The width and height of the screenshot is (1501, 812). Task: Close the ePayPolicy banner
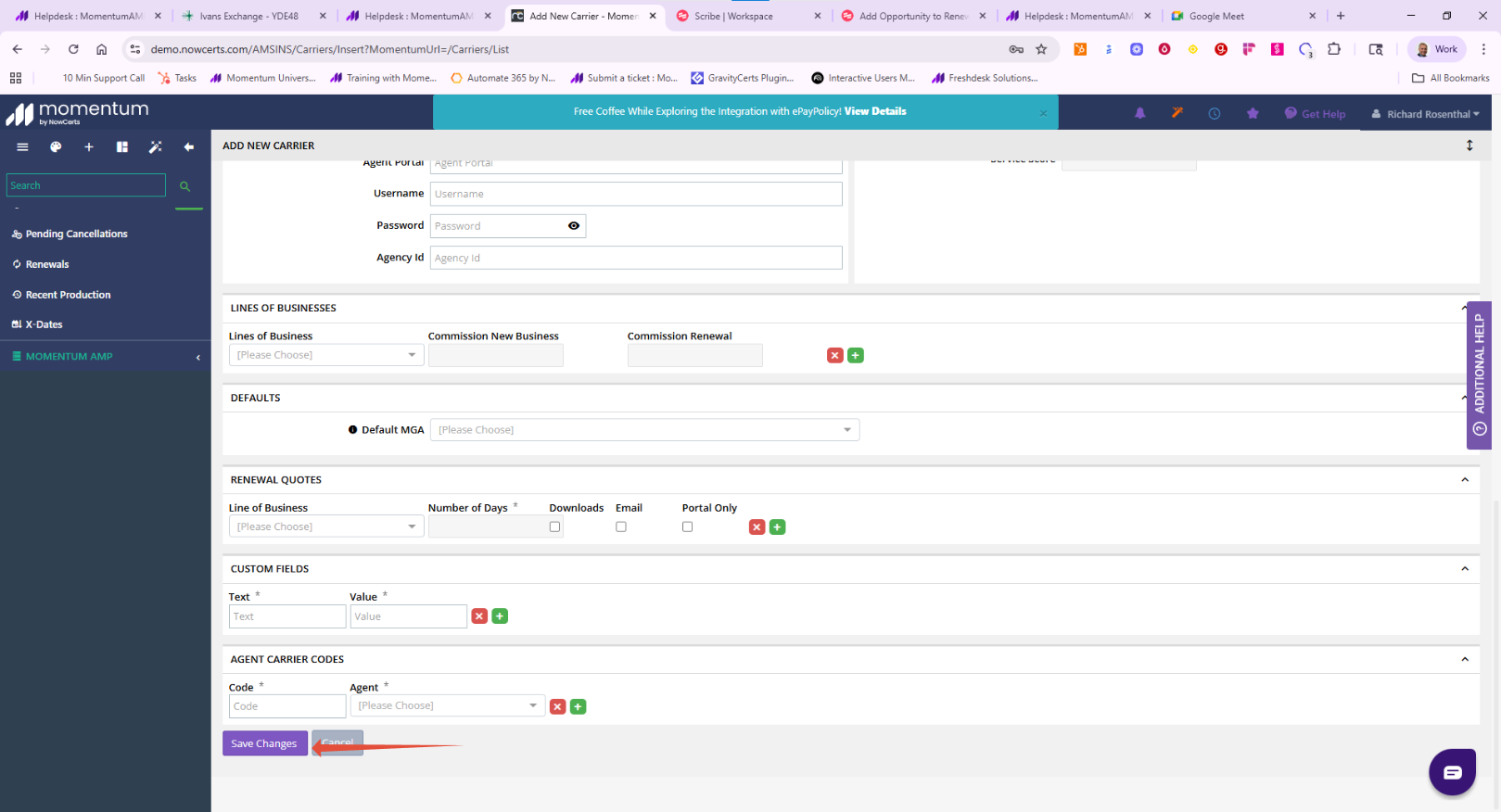pos(1043,113)
